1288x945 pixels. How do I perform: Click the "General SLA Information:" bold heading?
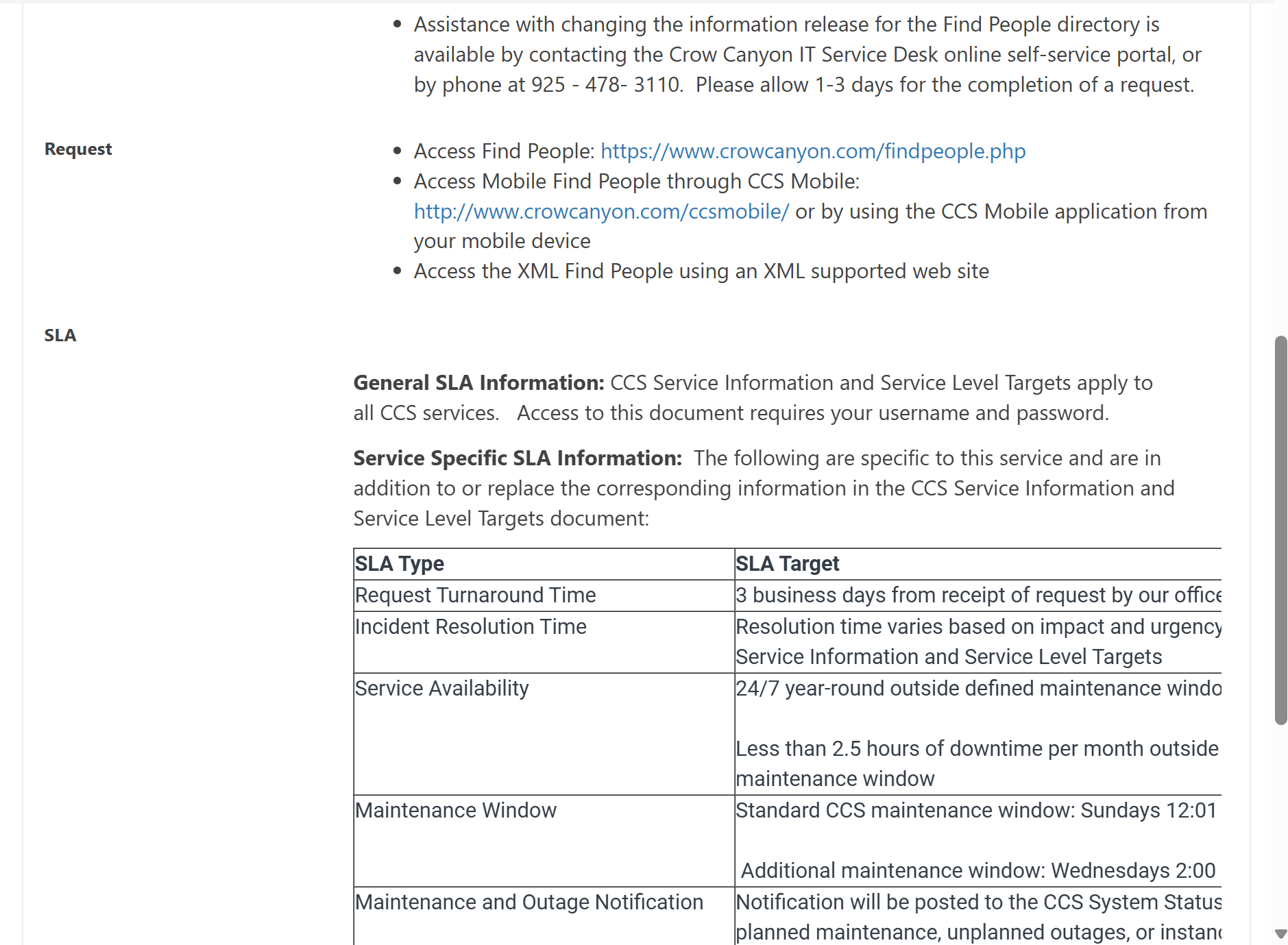click(478, 382)
